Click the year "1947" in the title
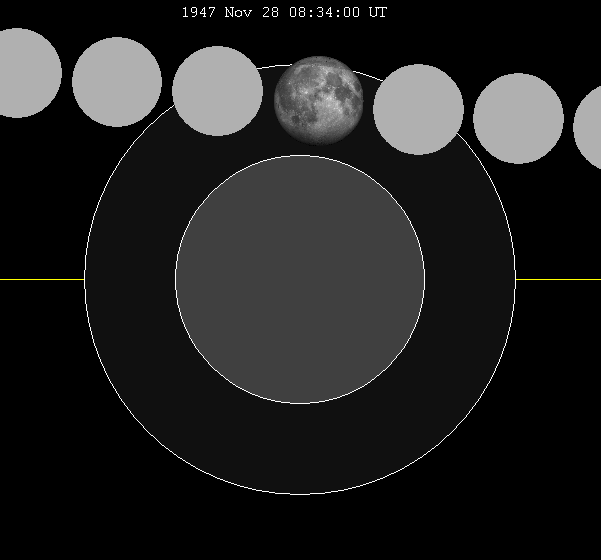 coord(198,13)
